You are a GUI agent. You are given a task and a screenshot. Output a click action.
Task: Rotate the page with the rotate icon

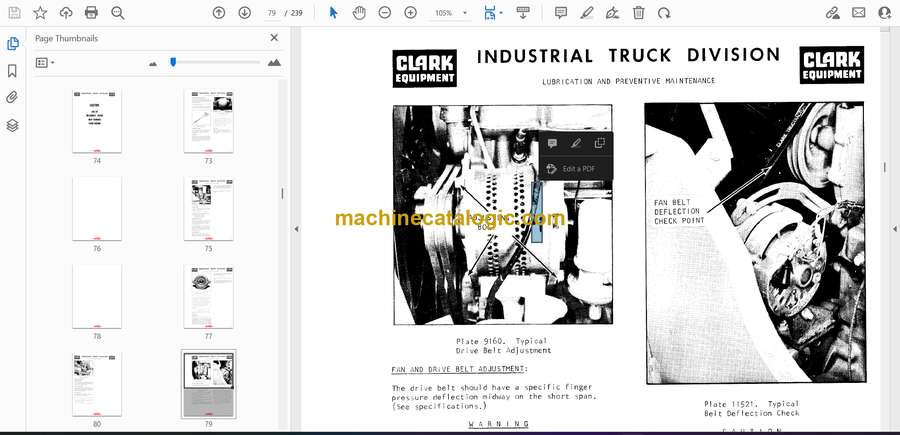tap(664, 13)
